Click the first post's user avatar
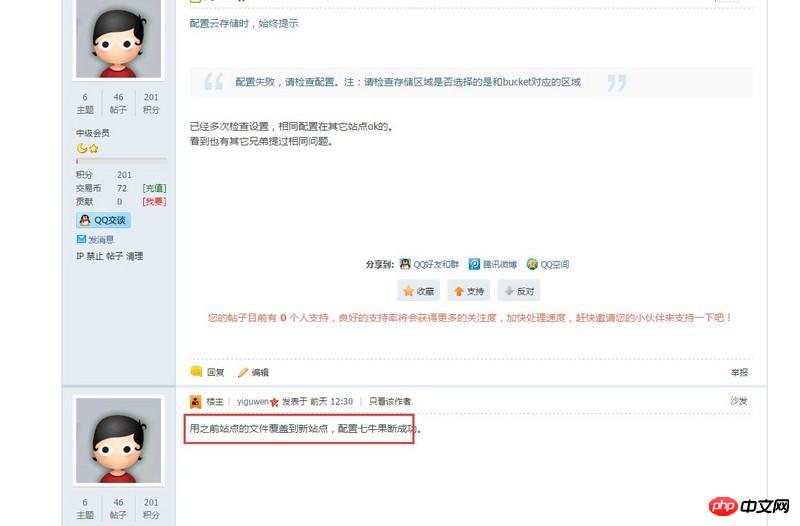Screen dimensions: 800x526 click(118, 39)
